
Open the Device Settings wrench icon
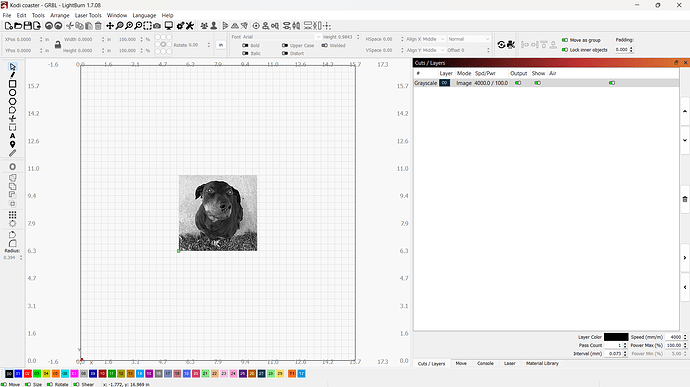(190, 26)
